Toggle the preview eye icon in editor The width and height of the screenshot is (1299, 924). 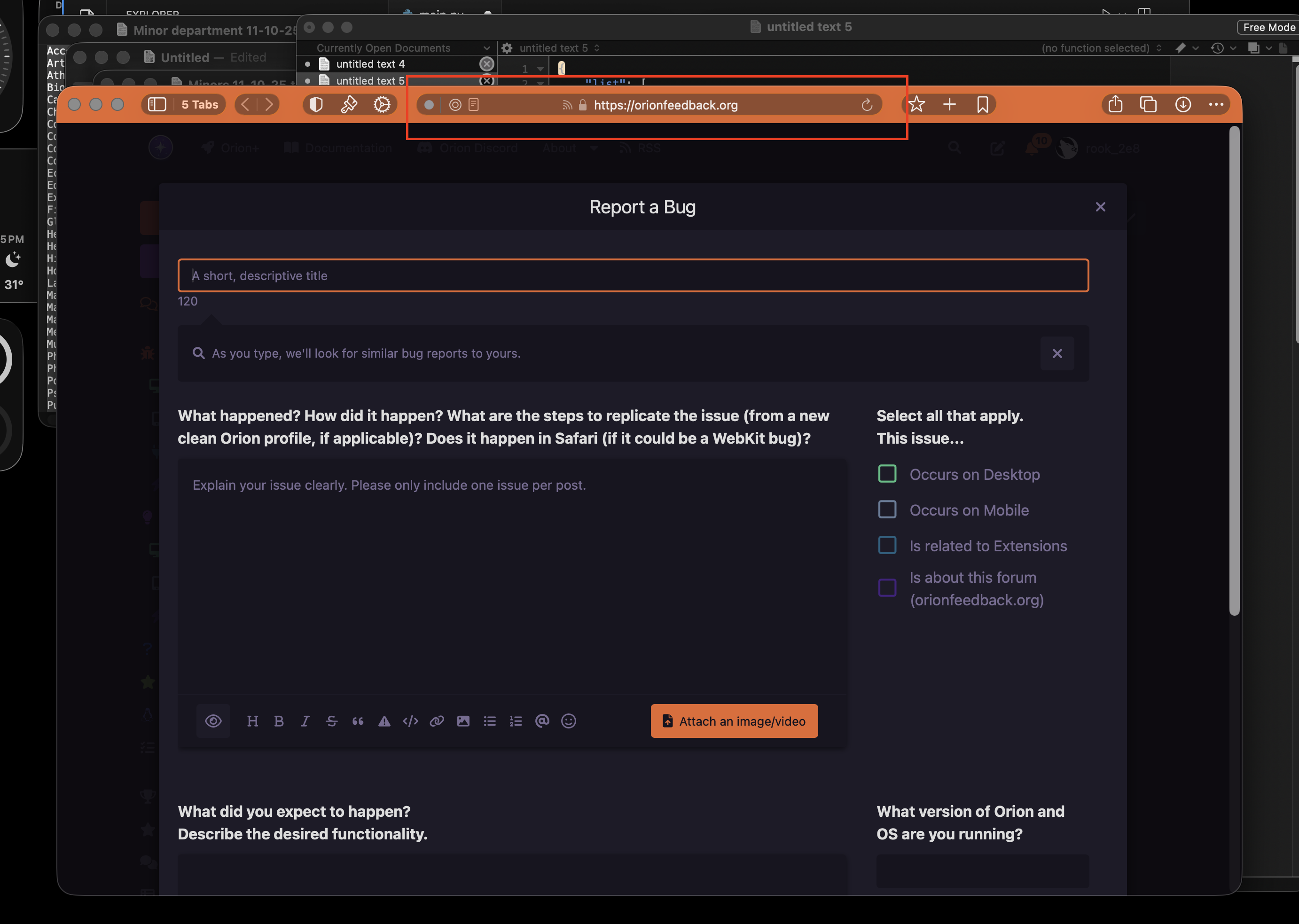point(213,721)
